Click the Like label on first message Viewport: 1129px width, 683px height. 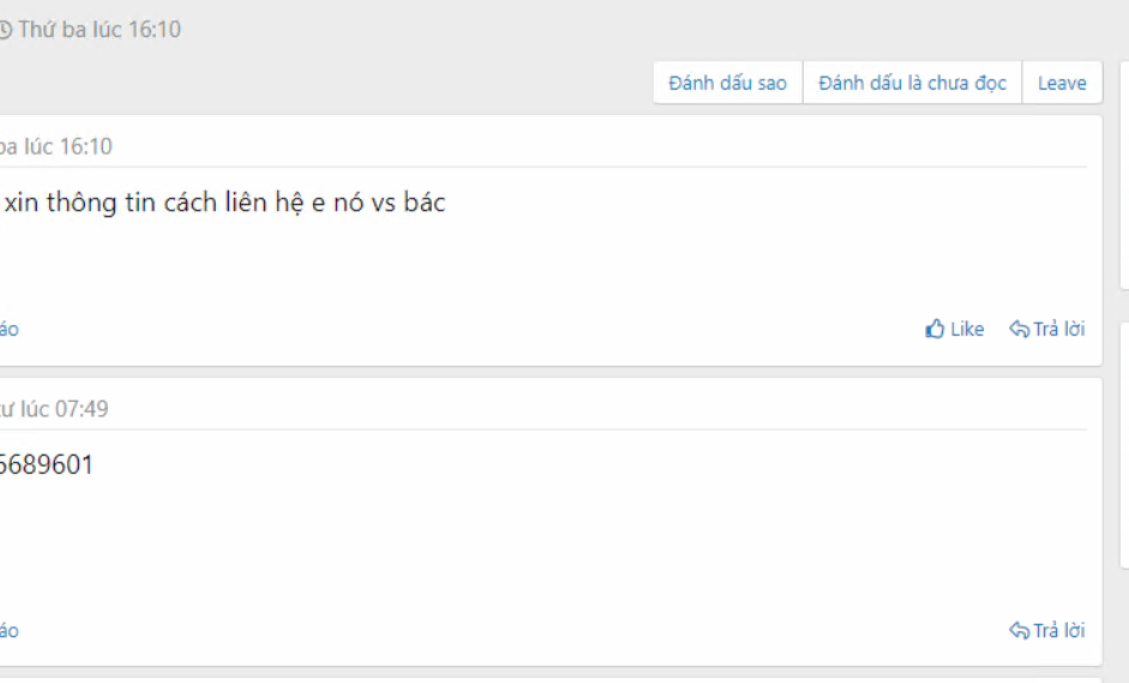(967, 329)
